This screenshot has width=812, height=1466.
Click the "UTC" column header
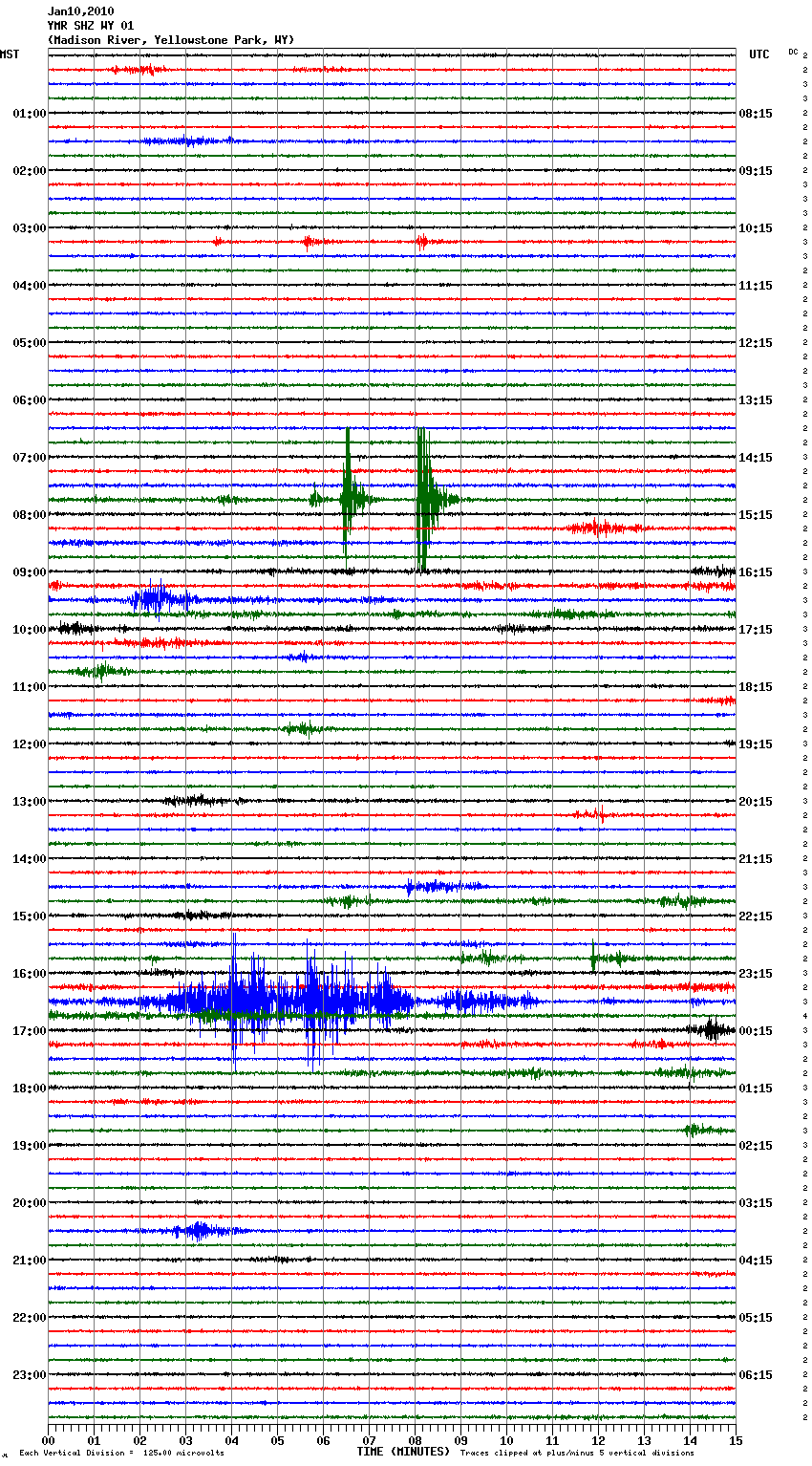click(x=759, y=54)
